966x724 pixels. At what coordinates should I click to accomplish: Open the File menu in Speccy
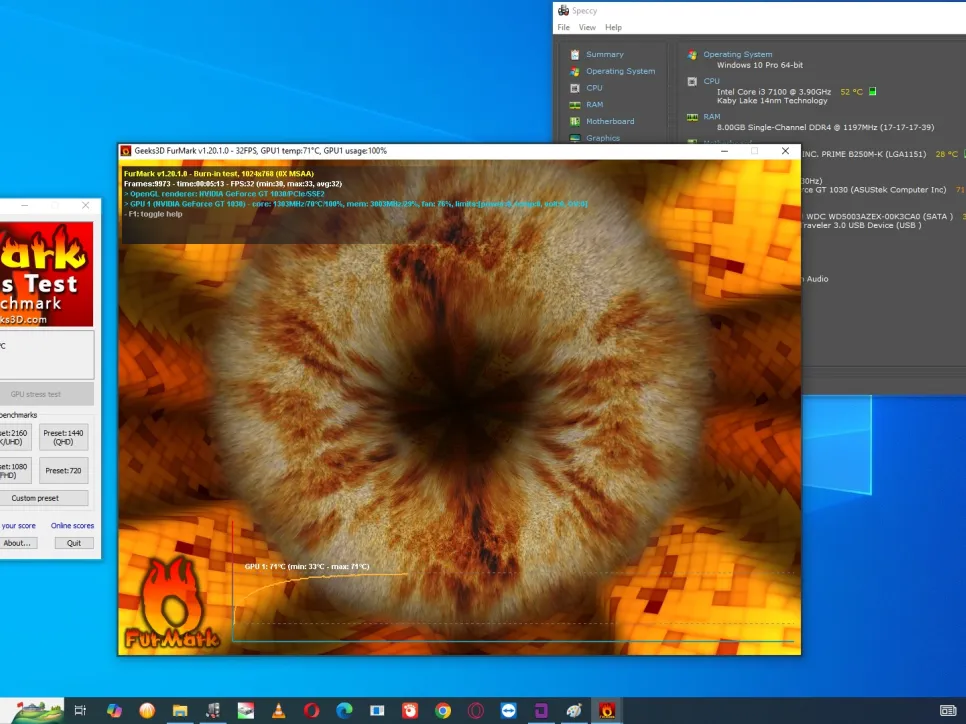tap(563, 27)
